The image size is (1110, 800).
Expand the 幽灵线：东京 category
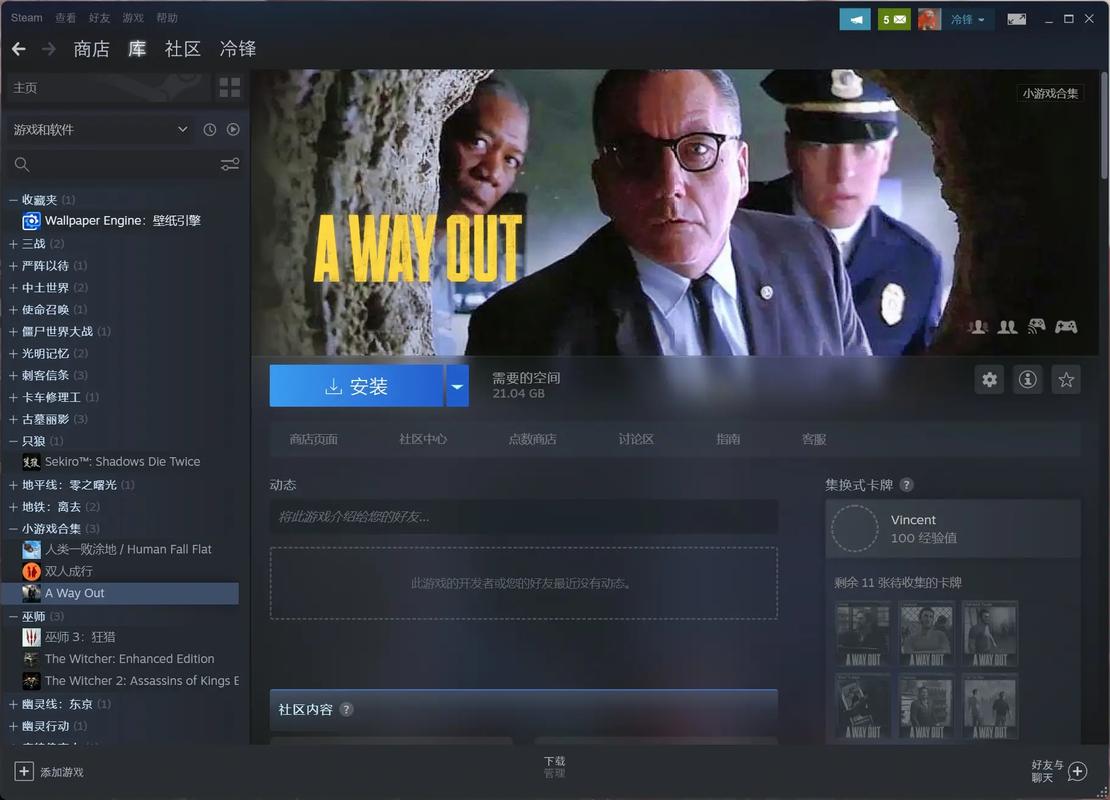(x=13, y=705)
